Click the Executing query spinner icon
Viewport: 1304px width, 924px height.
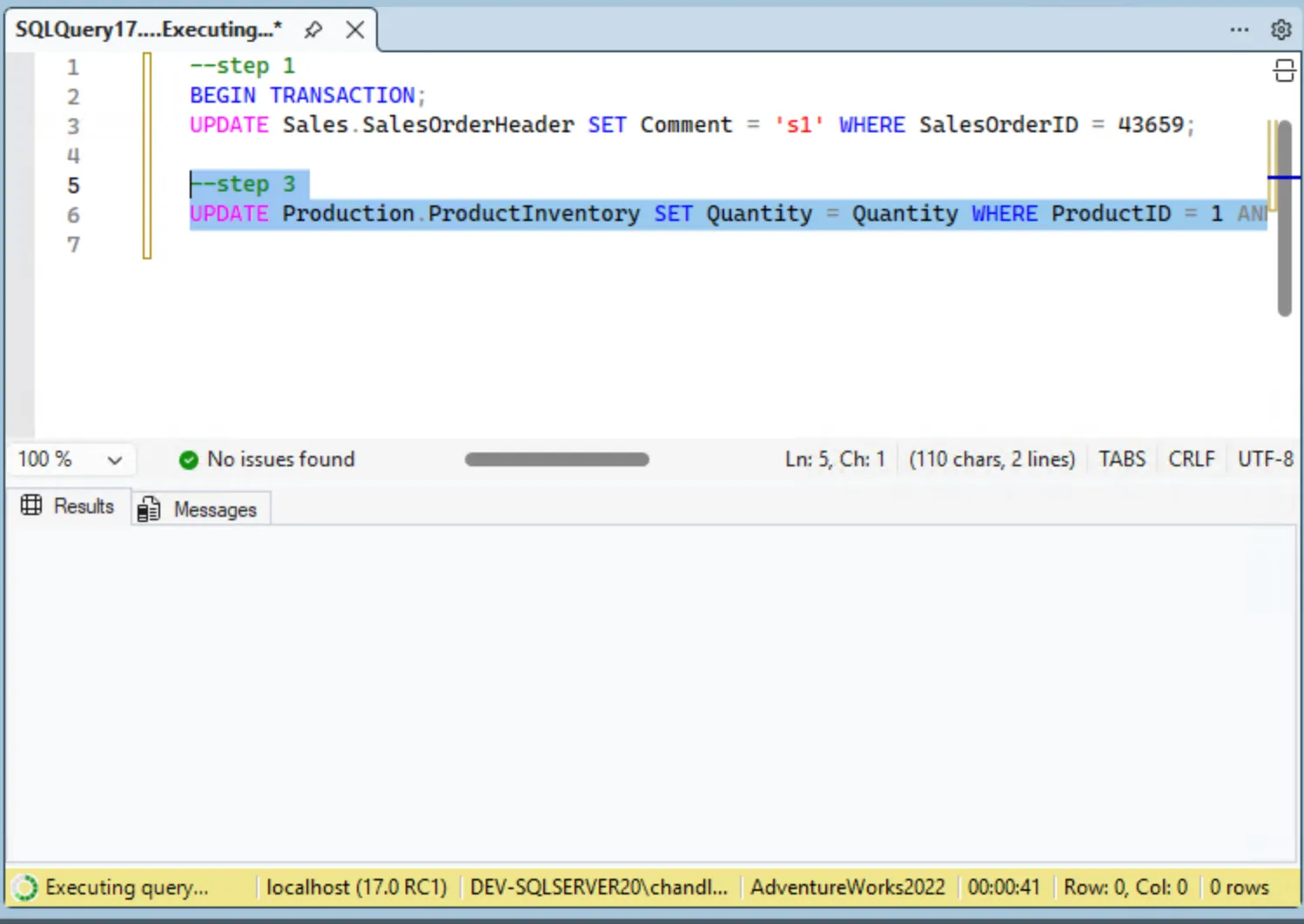point(25,887)
